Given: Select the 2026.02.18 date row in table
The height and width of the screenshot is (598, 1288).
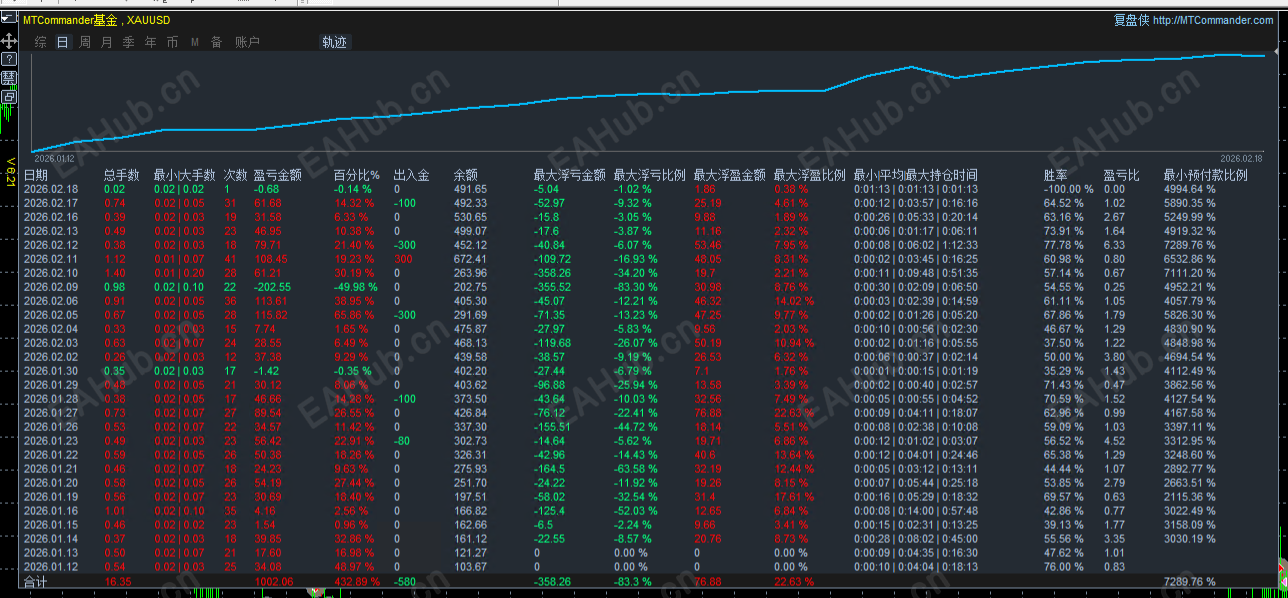Looking at the screenshot, I should (50, 189).
